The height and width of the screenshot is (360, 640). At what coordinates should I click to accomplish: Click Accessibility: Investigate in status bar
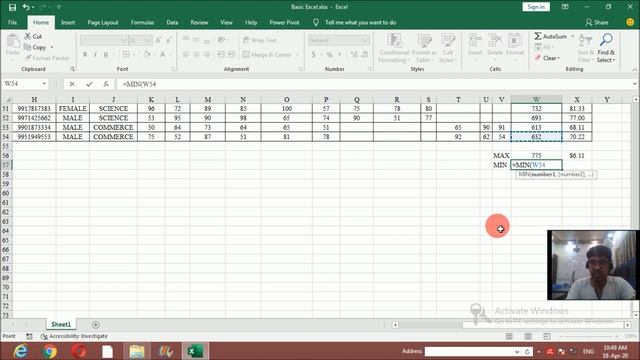tap(74, 336)
